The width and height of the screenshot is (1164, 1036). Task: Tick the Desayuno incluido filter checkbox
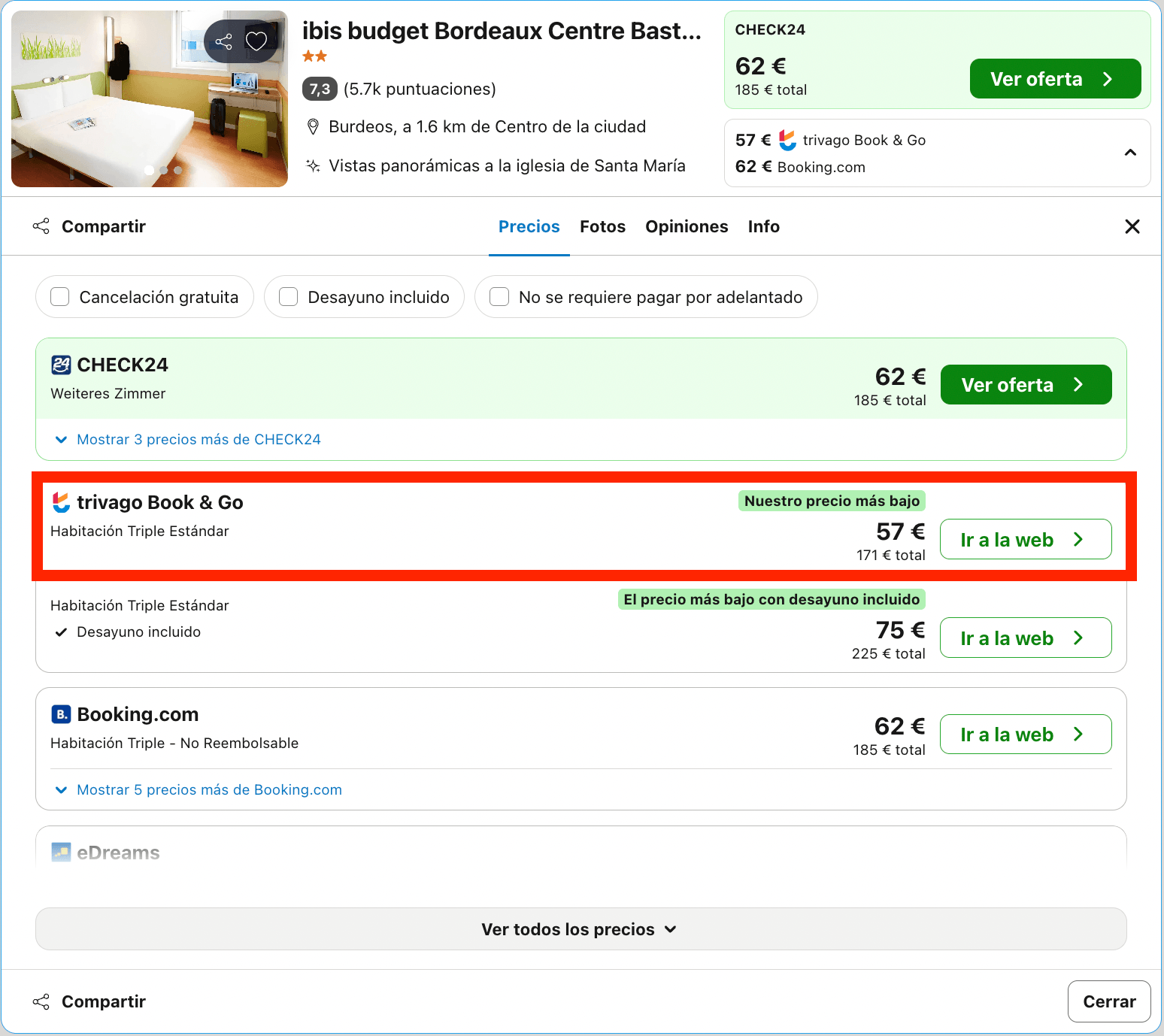[x=289, y=297]
